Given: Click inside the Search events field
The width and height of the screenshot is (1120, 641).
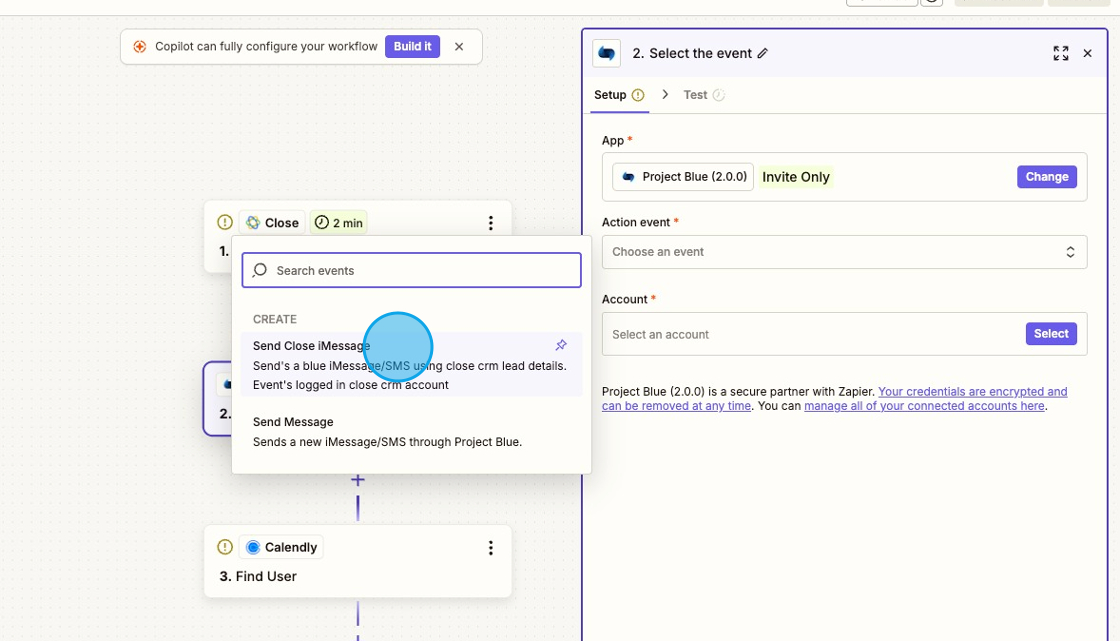Looking at the screenshot, I should pyautogui.click(x=410, y=270).
